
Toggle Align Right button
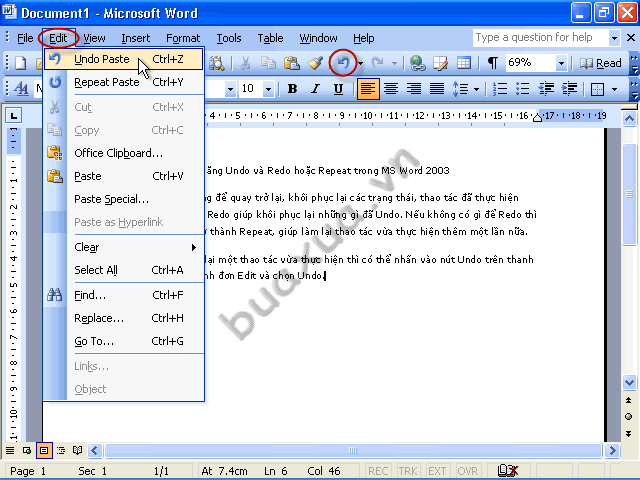(414, 89)
